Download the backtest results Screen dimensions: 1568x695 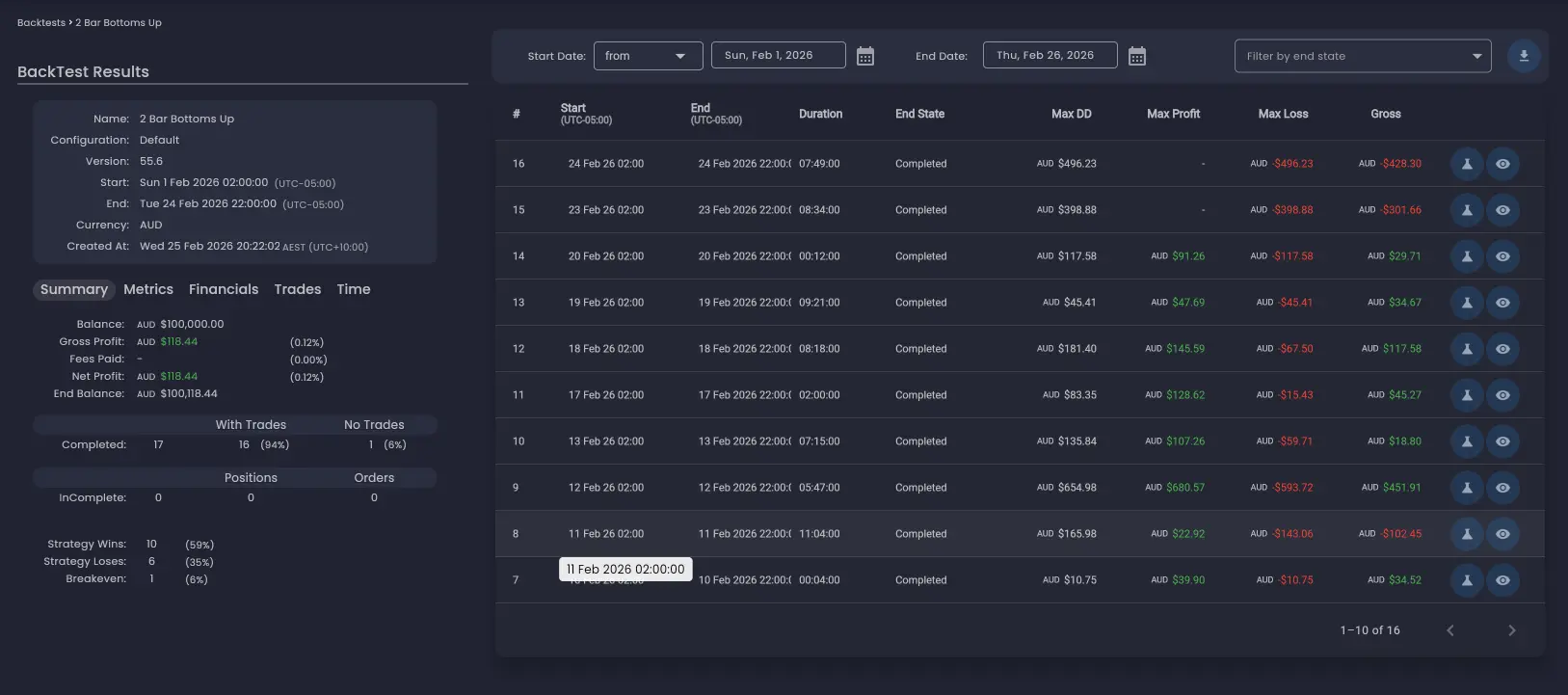(1524, 56)
